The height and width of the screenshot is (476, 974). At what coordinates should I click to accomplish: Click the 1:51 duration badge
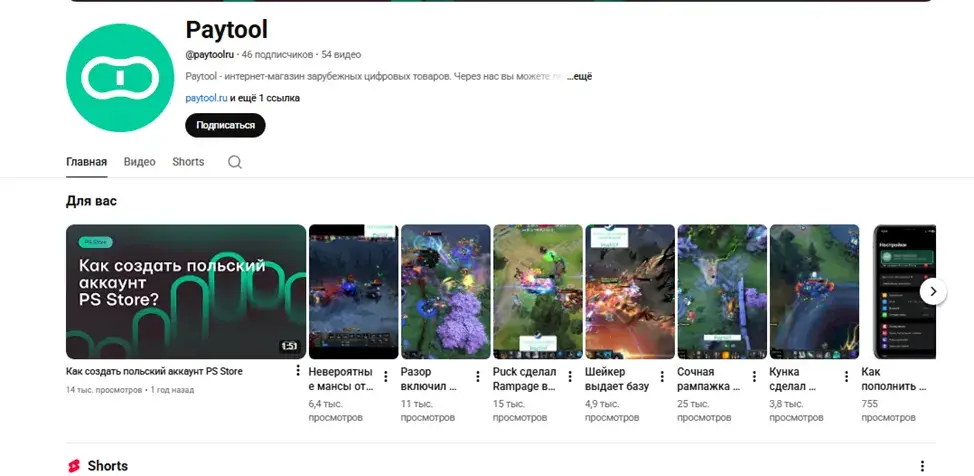click(x=289, y=346)
